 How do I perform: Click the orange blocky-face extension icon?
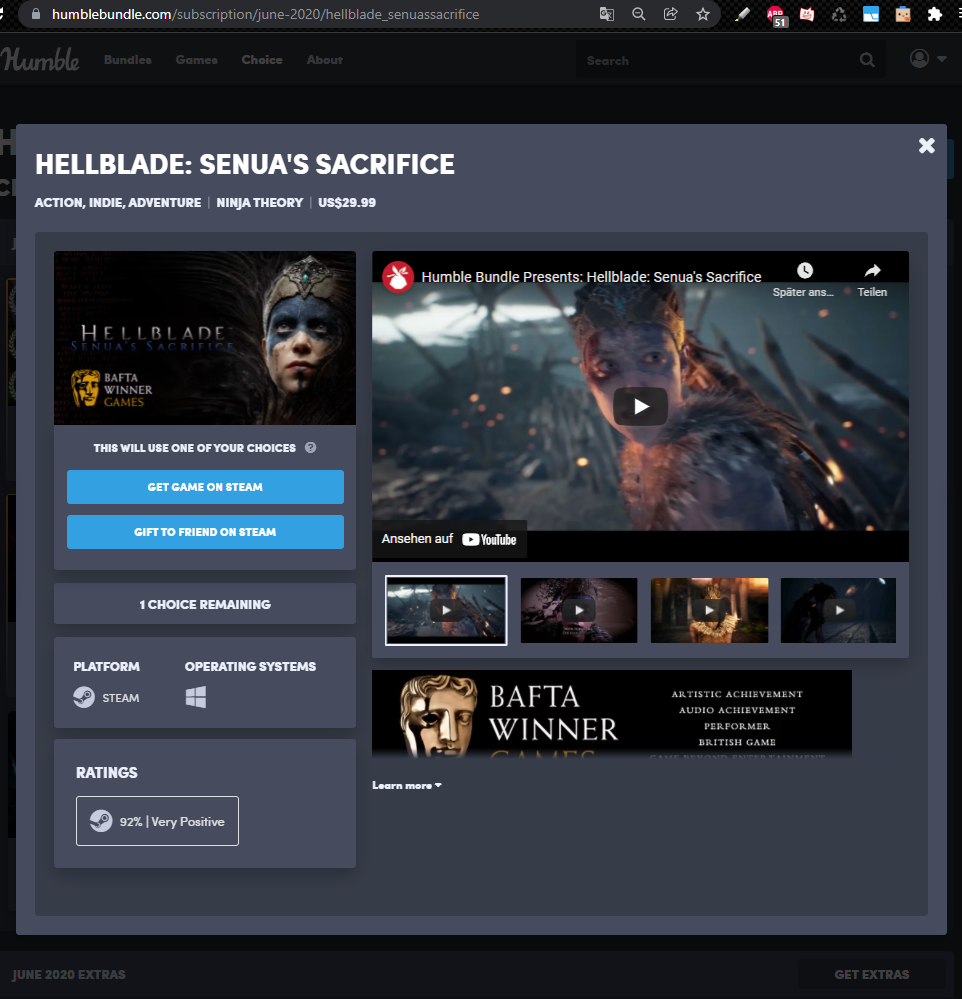click(903, 14)
